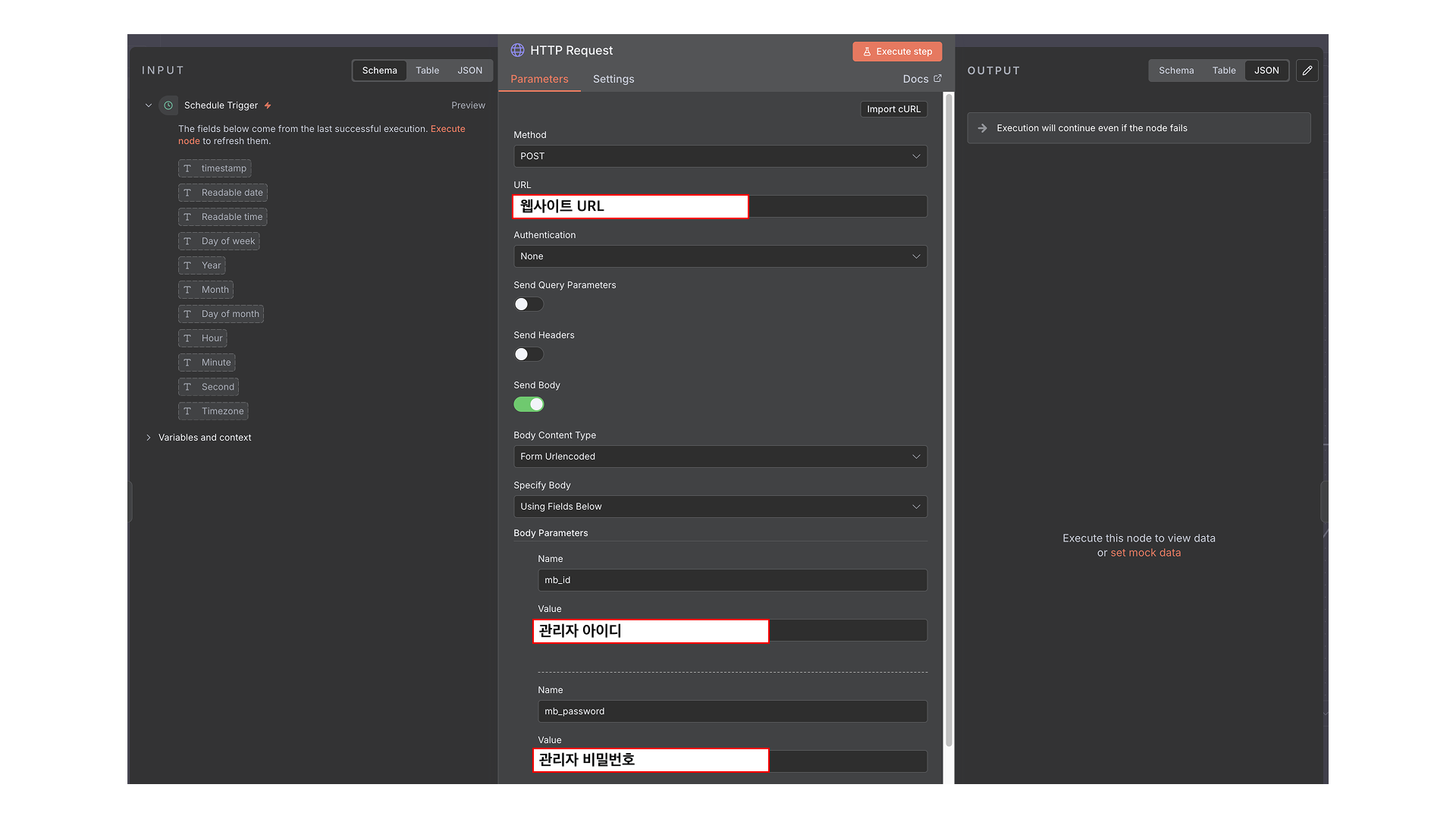Screen dimensions: 1456x819
Task: Turn on Send Headers switch
Action: (x=529, y=354)
